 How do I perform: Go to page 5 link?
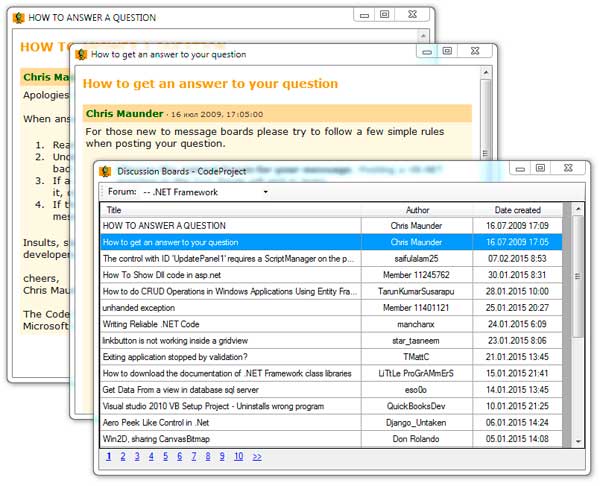[x=165, y=456]
